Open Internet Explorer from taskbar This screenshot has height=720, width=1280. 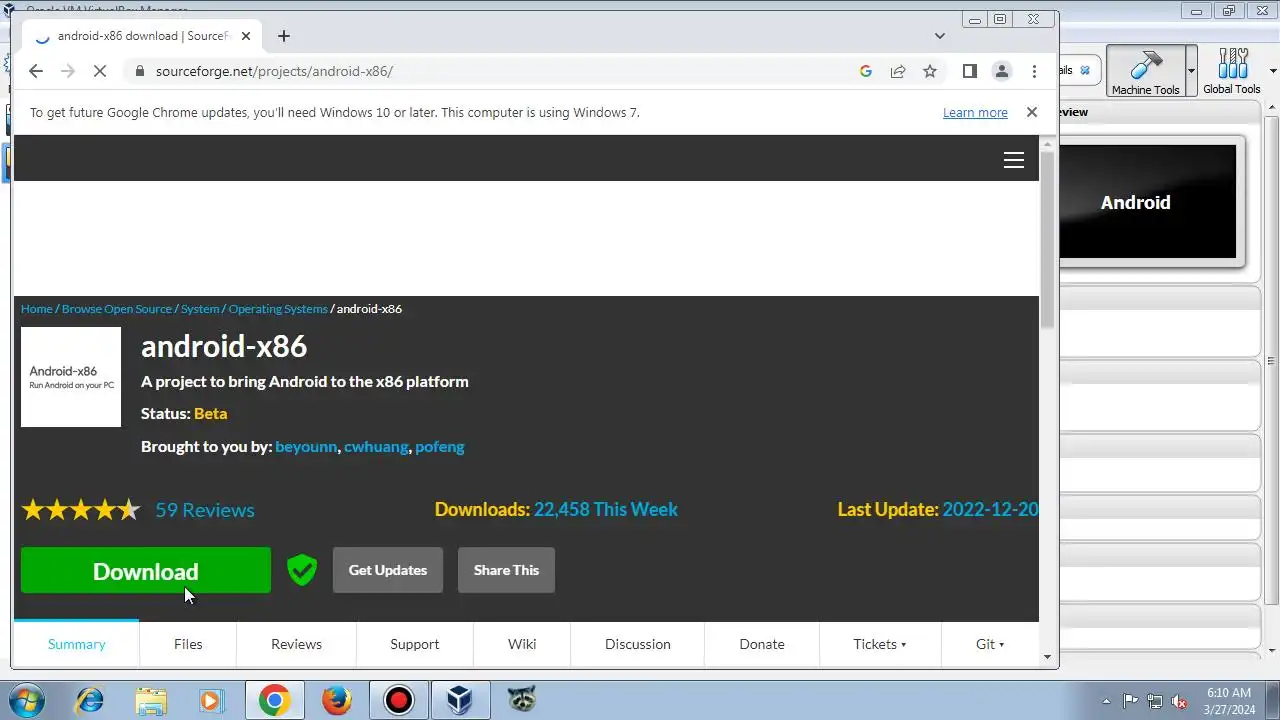pyautogui.click(x=90, y=700)
